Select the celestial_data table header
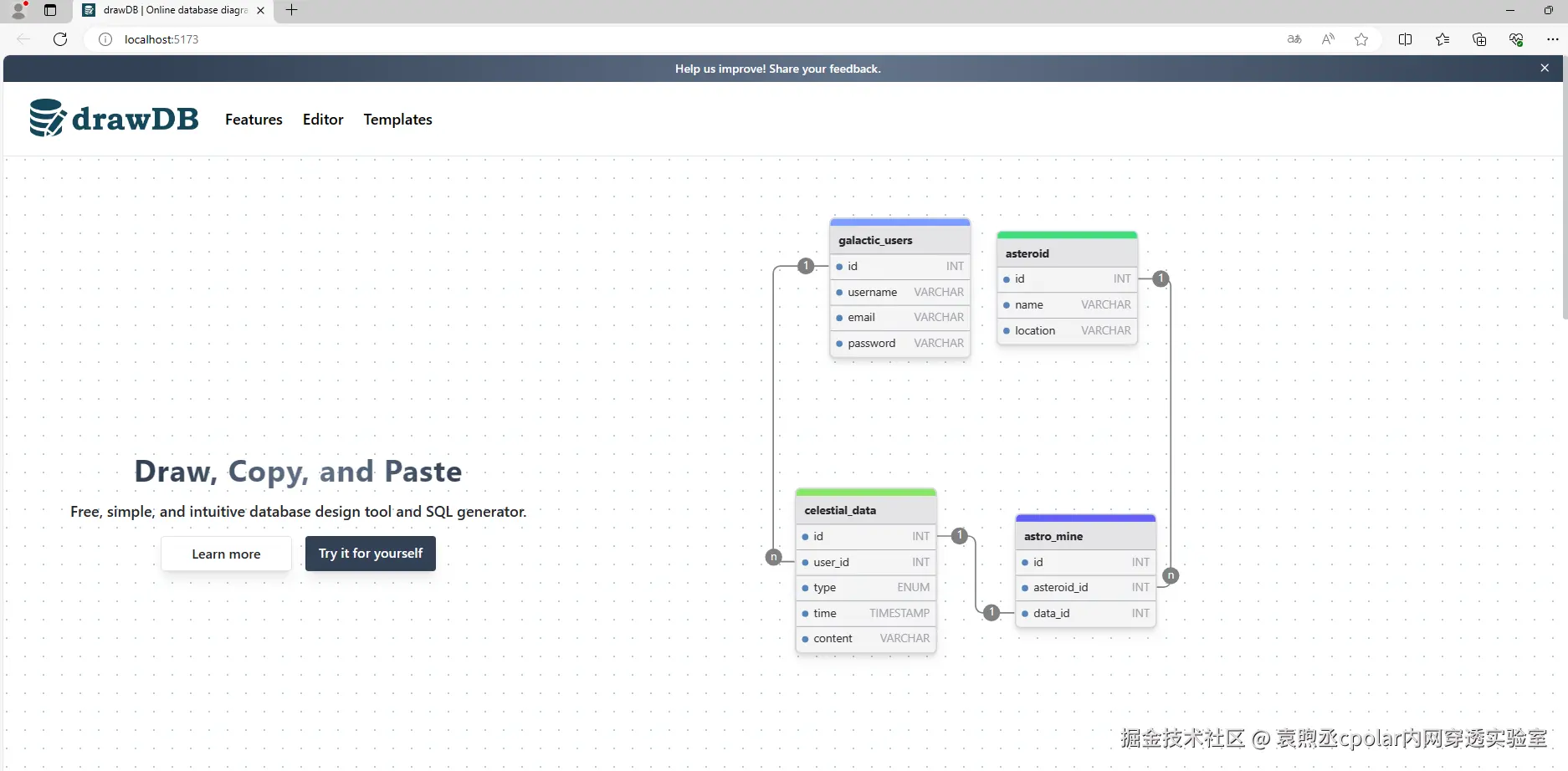 coord(866,510)
